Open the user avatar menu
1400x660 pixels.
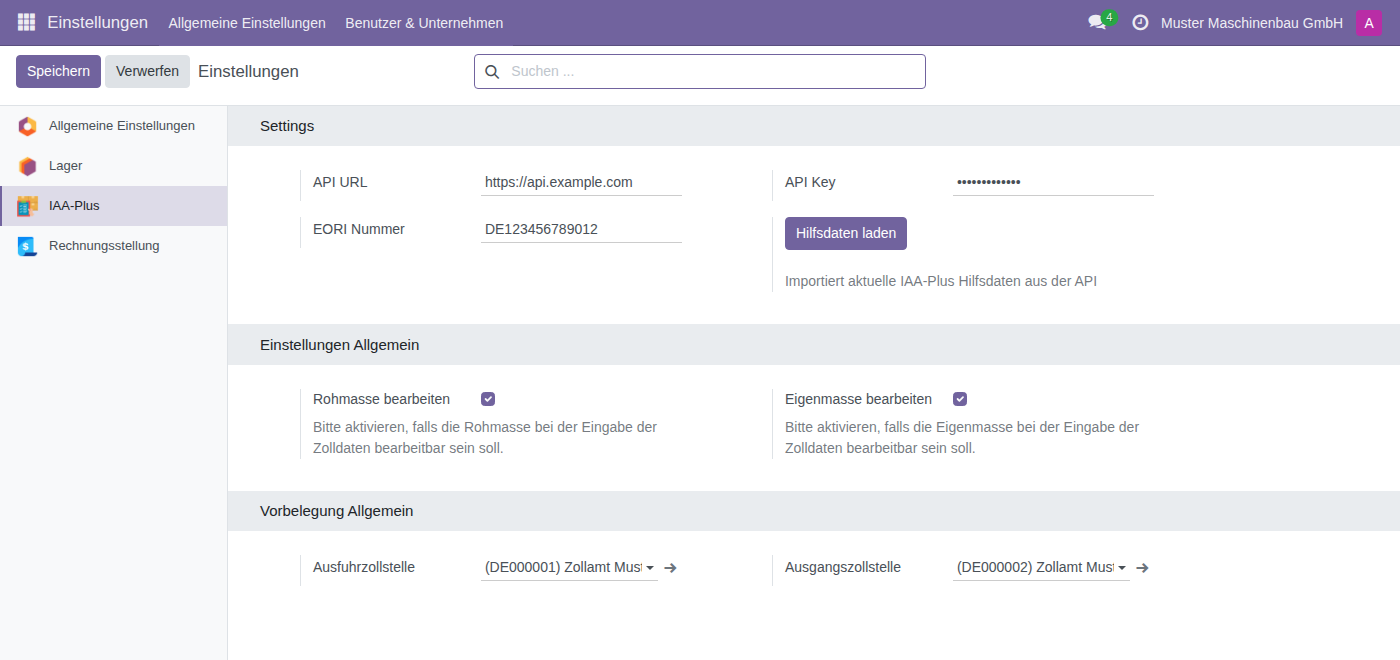pos(1368,22)
